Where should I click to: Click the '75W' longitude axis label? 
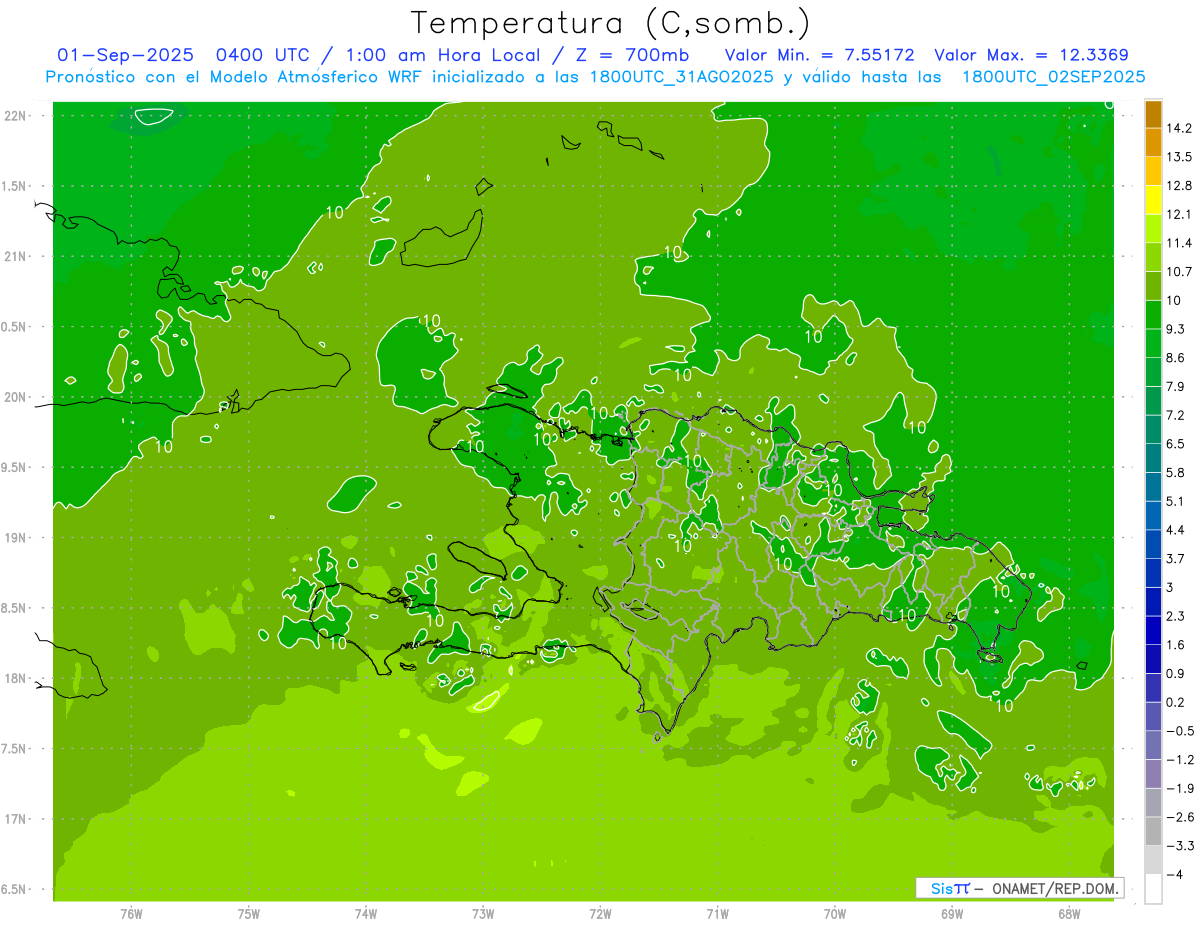pos(249,913)
